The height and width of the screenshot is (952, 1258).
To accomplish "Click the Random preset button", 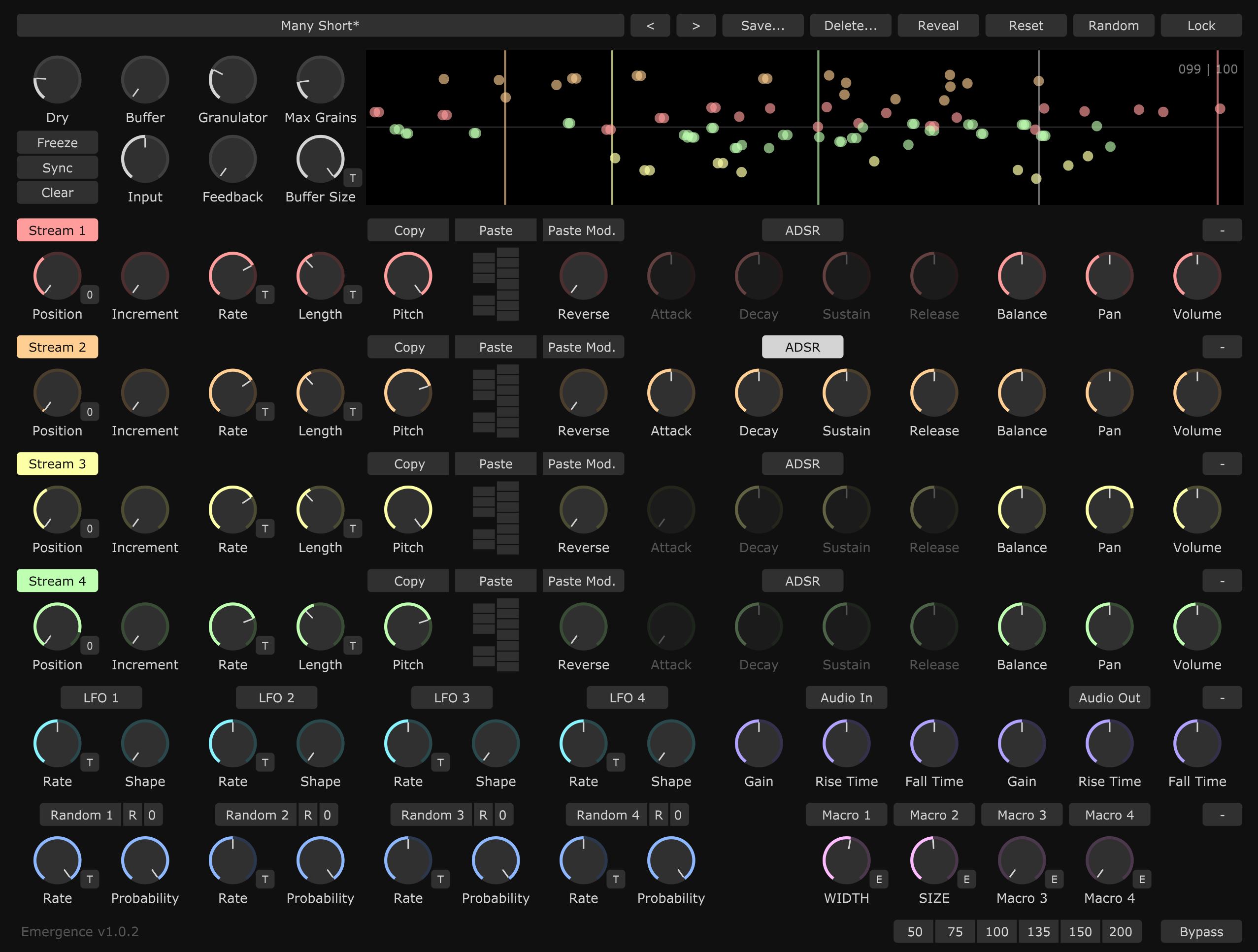I will click(x=1113, y=26).
